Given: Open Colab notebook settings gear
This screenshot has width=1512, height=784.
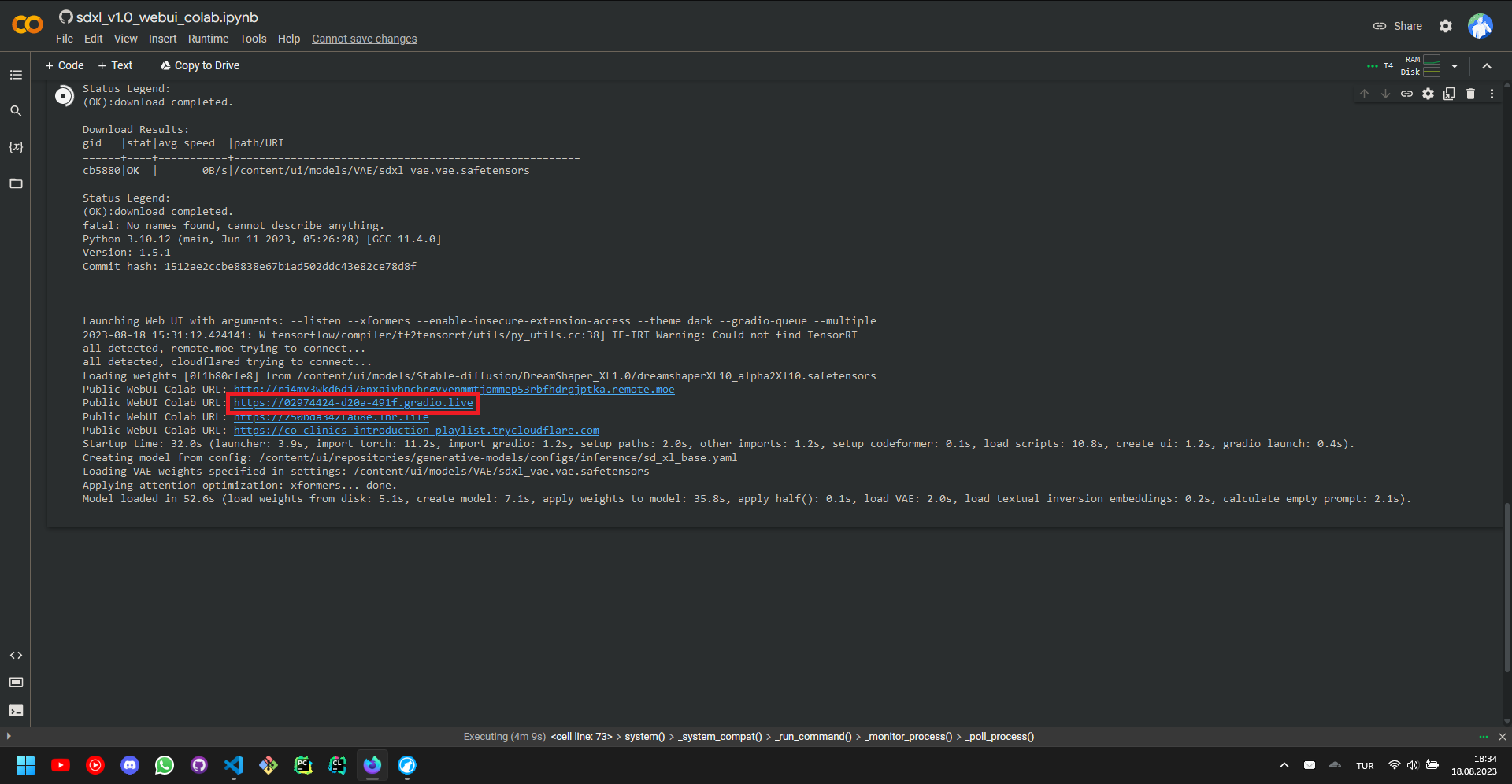Looking at the screenshot, I should point(1446,26).
